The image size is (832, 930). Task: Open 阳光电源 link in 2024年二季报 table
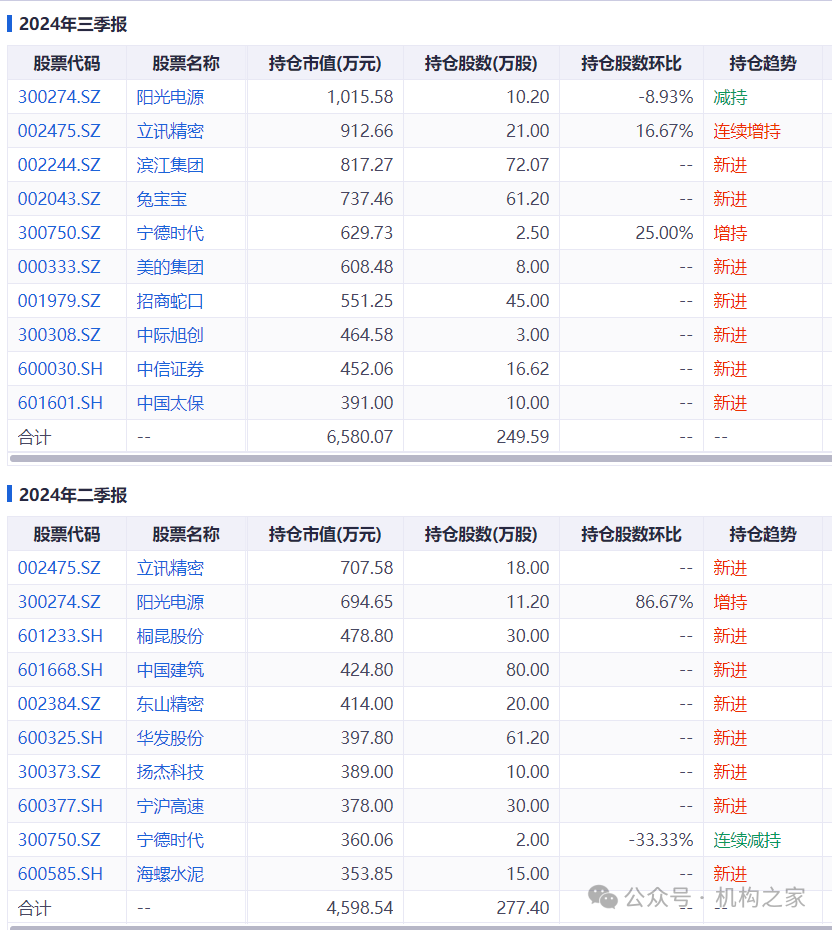click(170, 602)
